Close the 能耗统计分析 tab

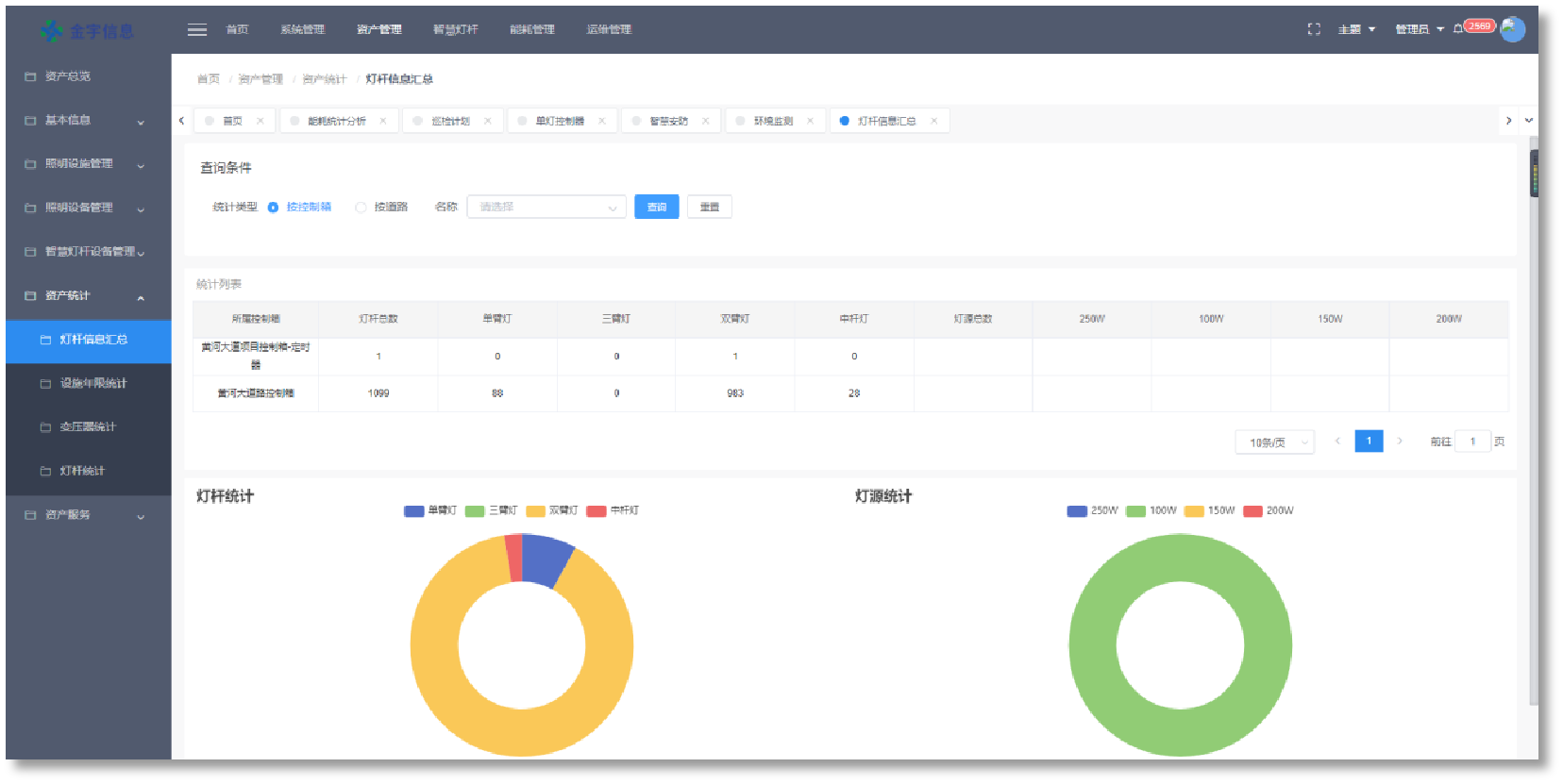pyautogui.click(x=383, y=121)
